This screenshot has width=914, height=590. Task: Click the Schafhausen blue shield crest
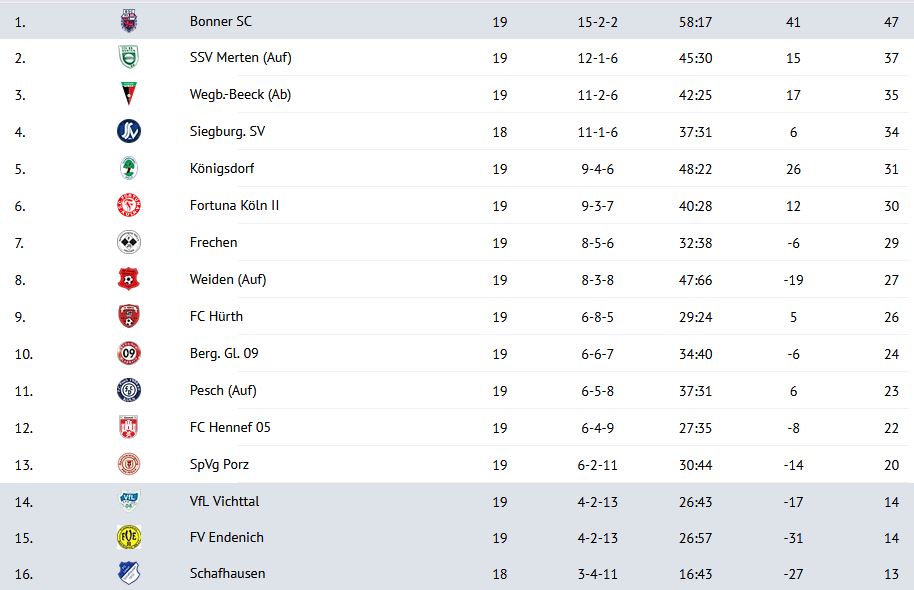coord(128,573)
